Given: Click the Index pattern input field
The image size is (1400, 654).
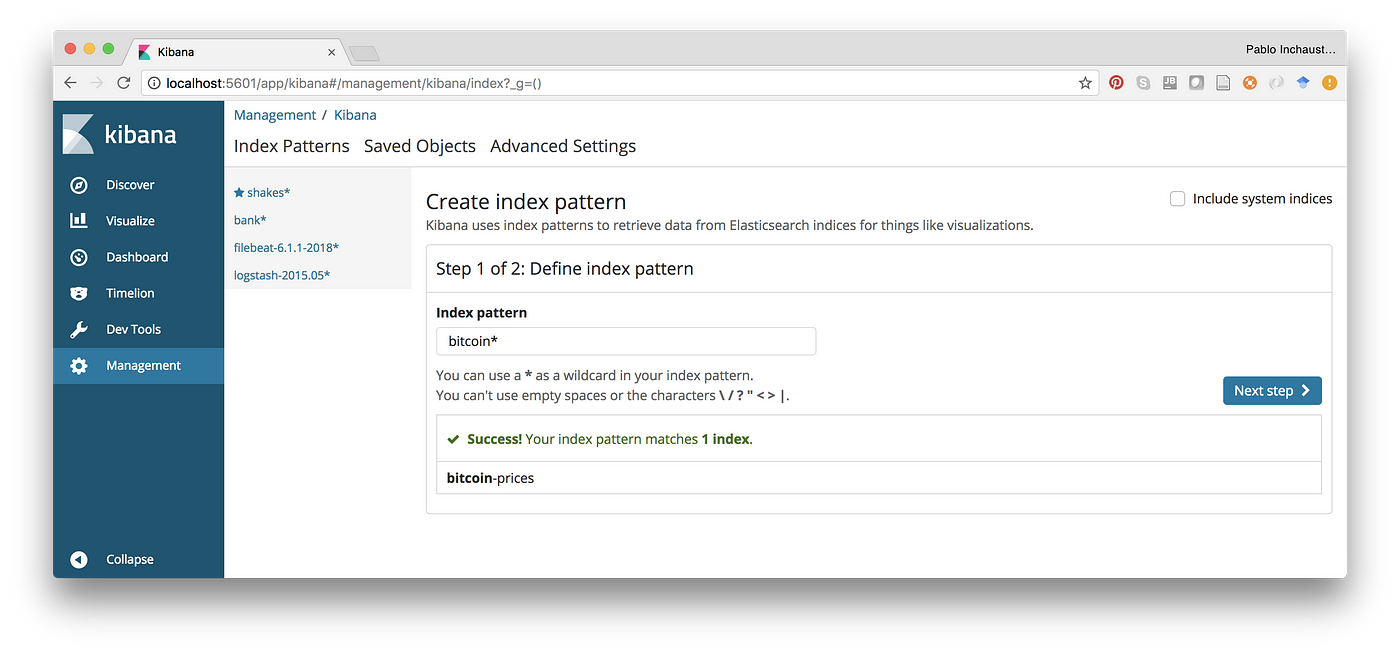Looking at the screenshot, I should click(x=626, y=341).
